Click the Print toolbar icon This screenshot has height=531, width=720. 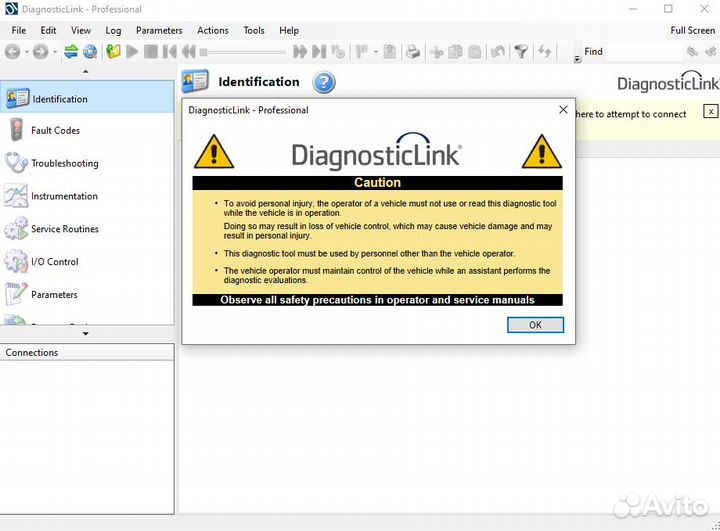click(x=413, y=51)
